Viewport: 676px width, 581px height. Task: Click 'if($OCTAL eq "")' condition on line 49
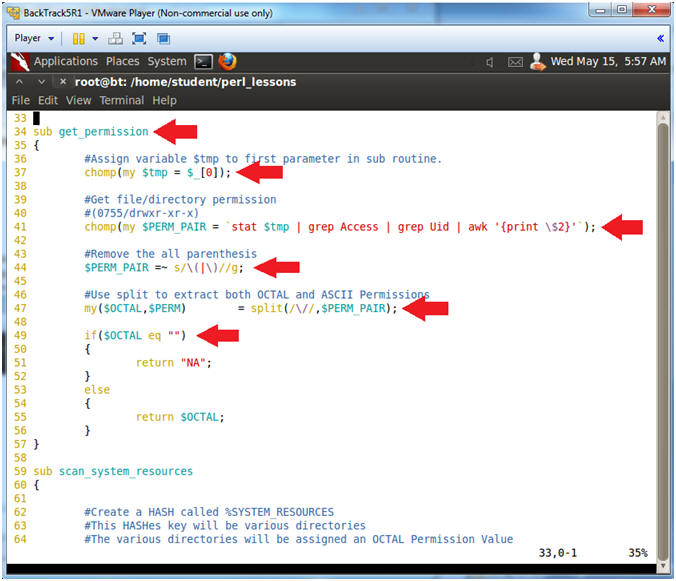coord(135,335)
